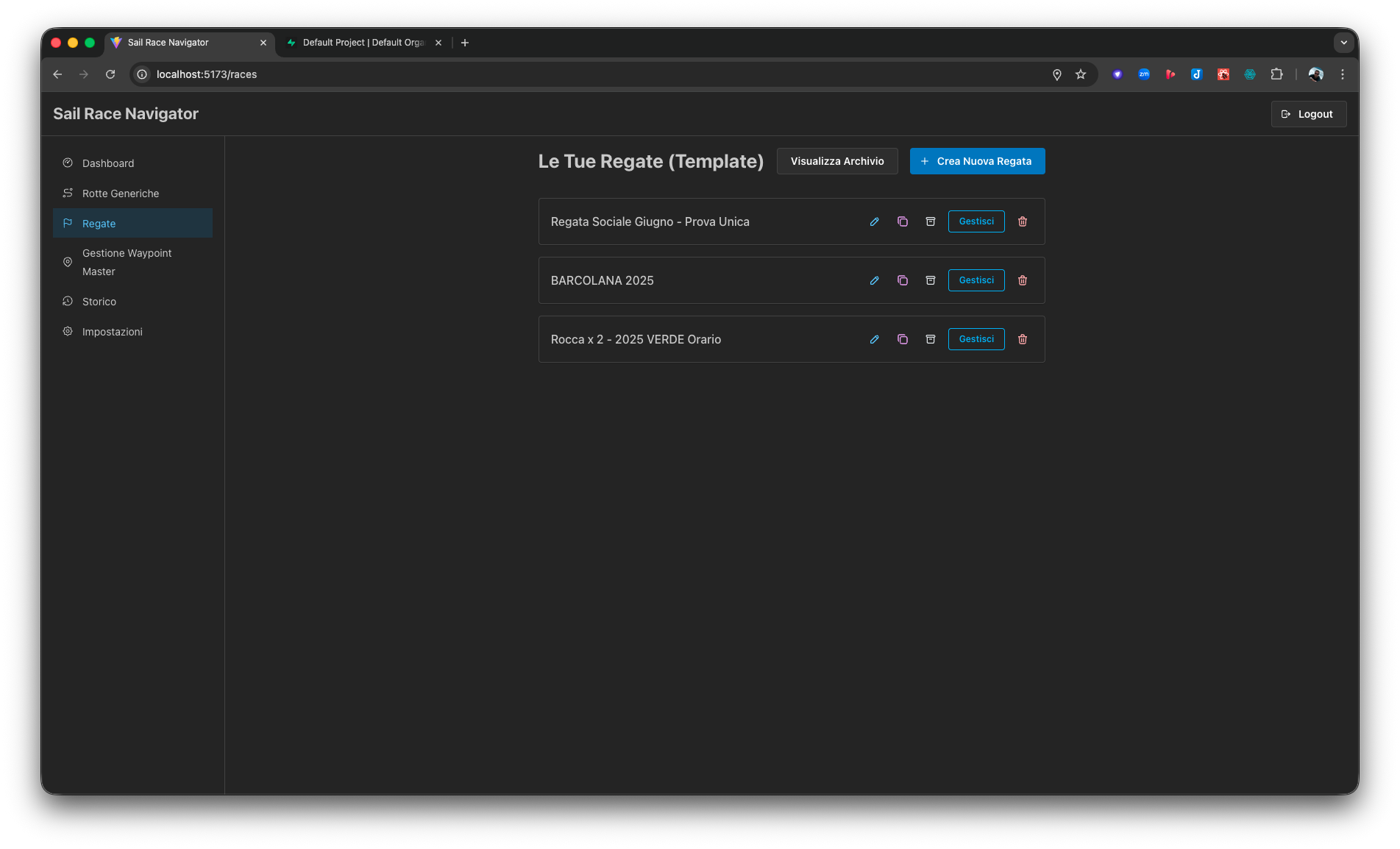This screenshot has height=849, width=1400.
Task: Expand the tab search dropdown arrow
Action: [x=1343, y=43]
